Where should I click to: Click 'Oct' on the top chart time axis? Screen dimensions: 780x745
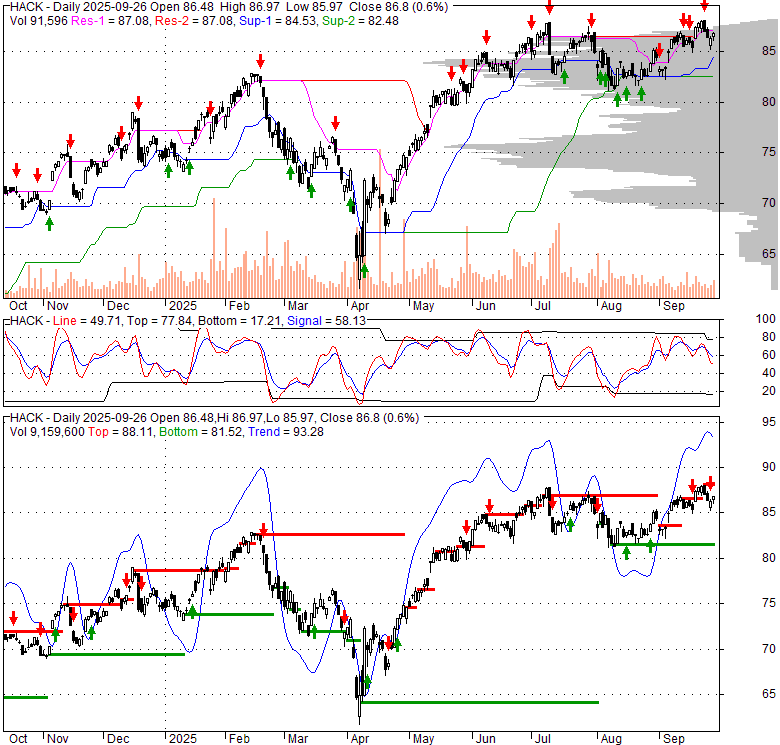[x=18, y=306]
